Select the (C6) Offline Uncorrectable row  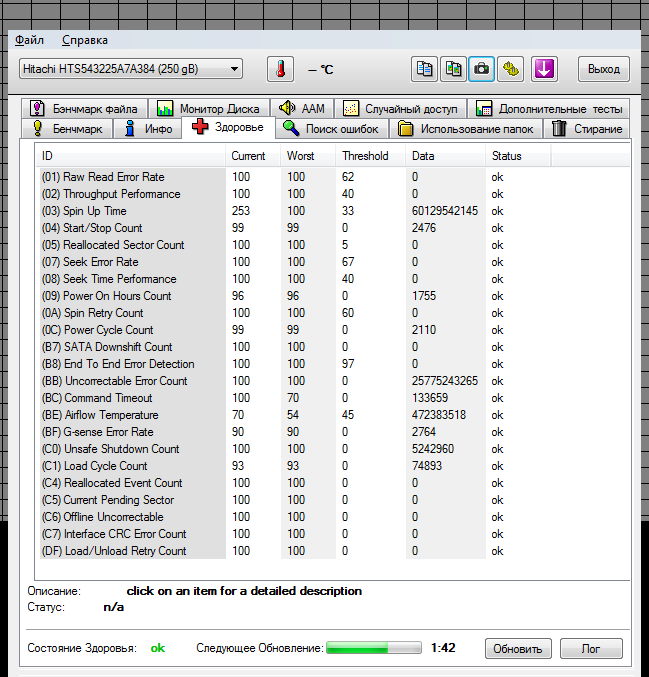(294, 517)
